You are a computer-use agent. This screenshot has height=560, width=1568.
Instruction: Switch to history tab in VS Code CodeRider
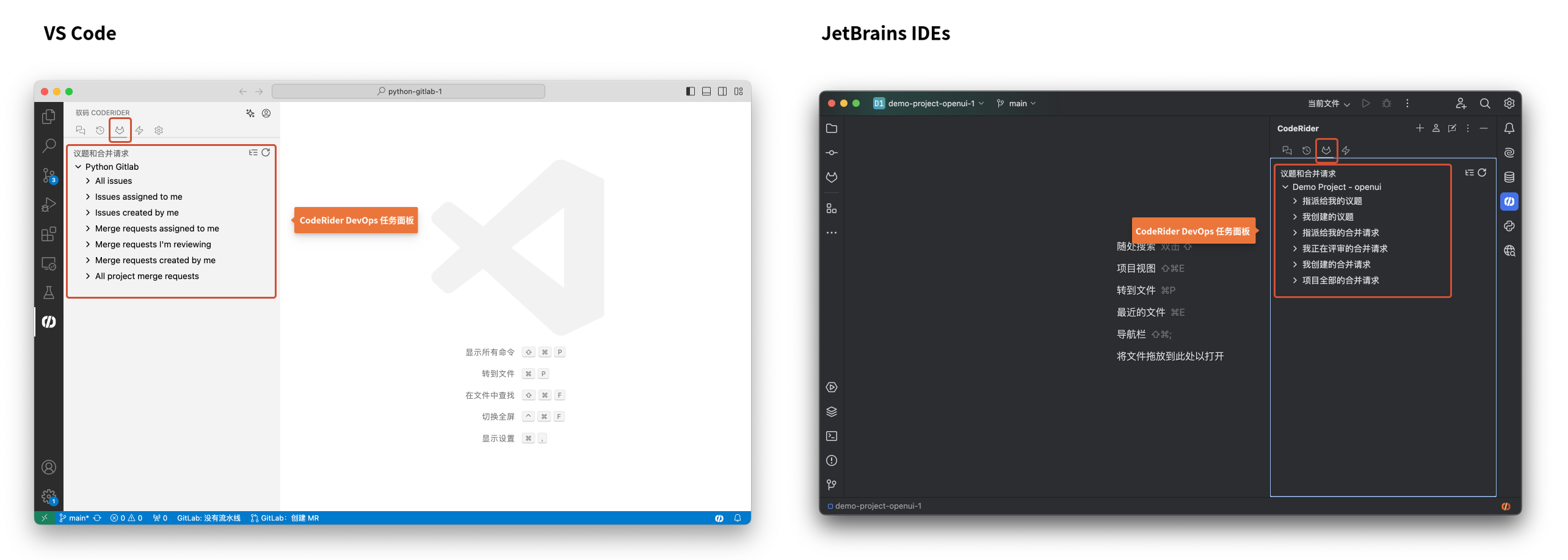pos(100,130)
